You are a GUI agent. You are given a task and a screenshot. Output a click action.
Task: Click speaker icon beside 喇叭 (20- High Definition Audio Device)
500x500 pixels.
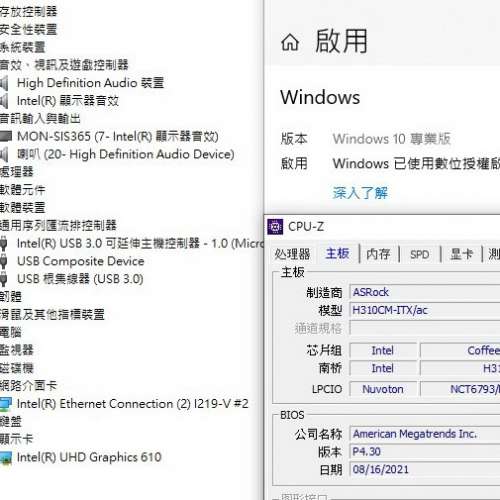click(4, 154)
